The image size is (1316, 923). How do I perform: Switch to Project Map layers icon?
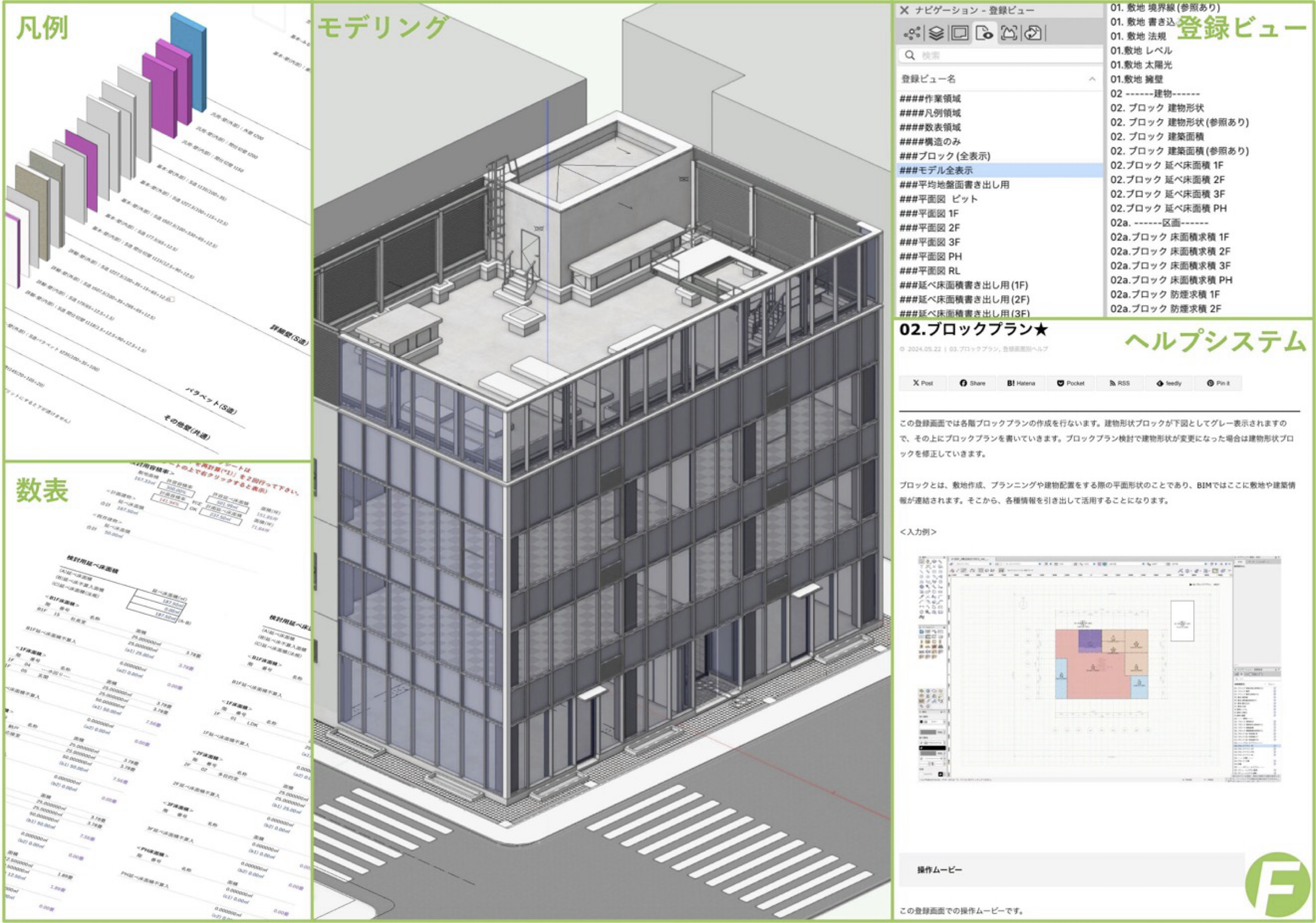coord(936,33)
